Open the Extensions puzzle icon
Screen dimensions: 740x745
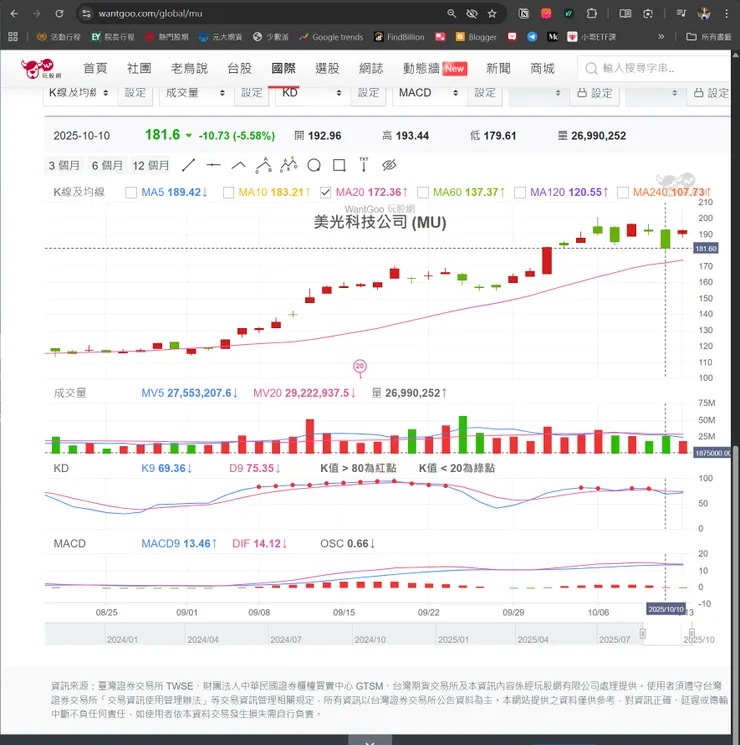point(592,14)
